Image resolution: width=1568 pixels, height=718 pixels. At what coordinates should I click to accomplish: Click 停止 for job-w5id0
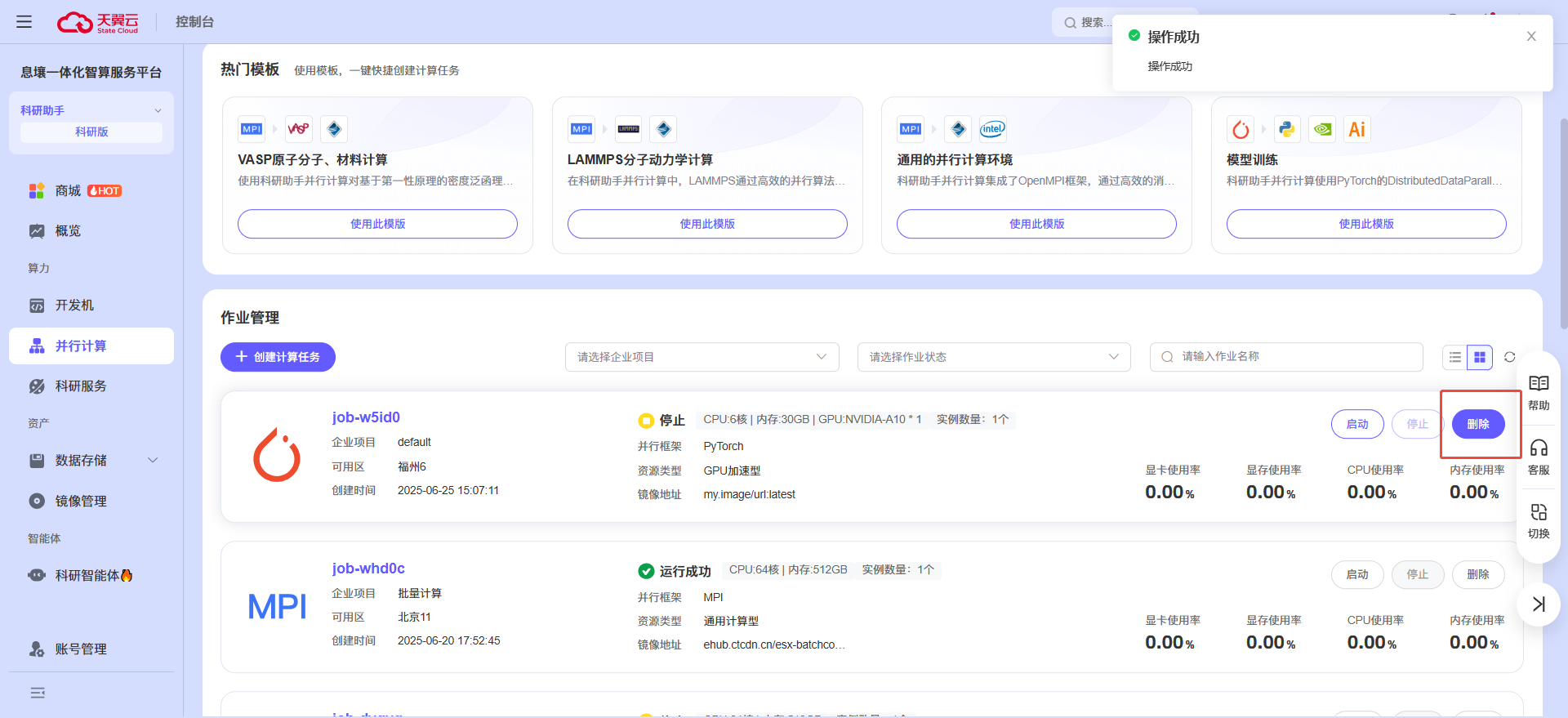click(1418, 424)
